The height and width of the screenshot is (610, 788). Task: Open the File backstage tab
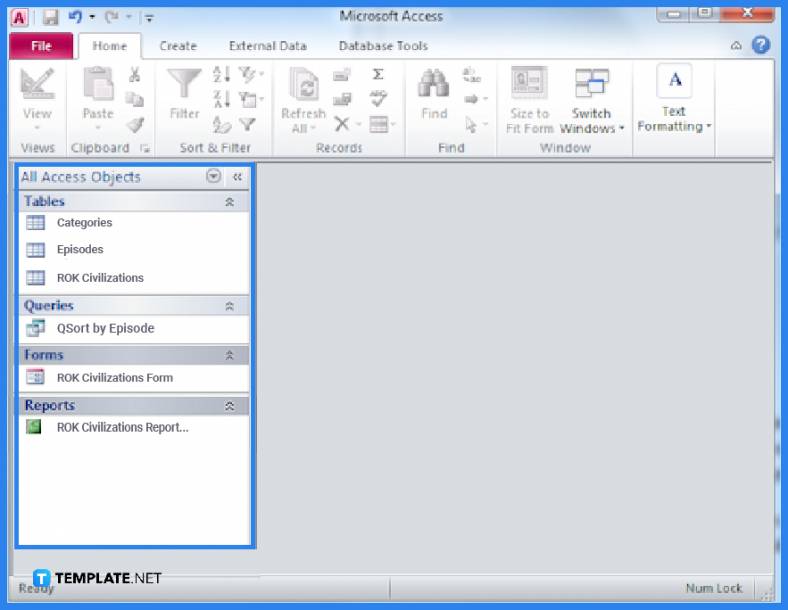(41, 46)
